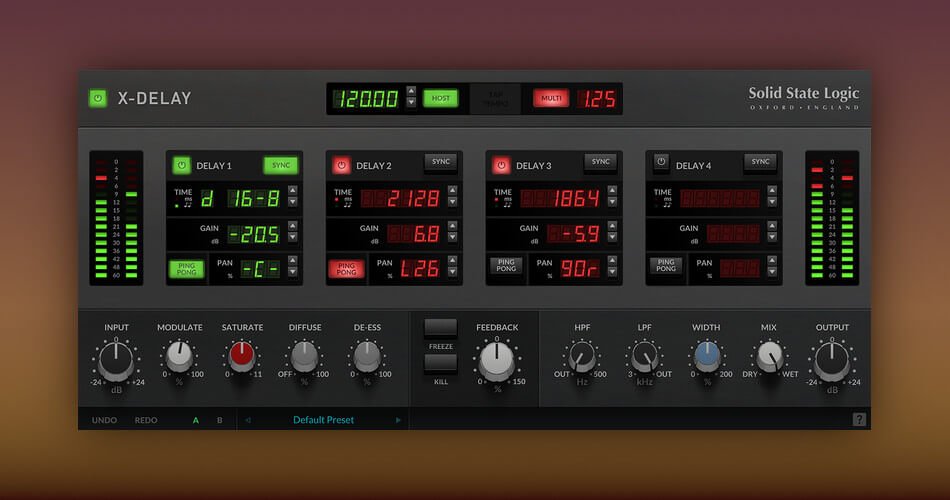Screen dimensions: 950x500
Task: Increase Delay 1 gain value
Action: click(293, 225)
